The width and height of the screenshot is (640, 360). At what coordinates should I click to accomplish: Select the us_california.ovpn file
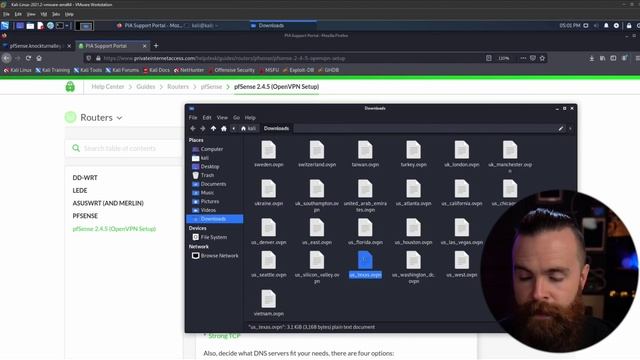(462, 193)
